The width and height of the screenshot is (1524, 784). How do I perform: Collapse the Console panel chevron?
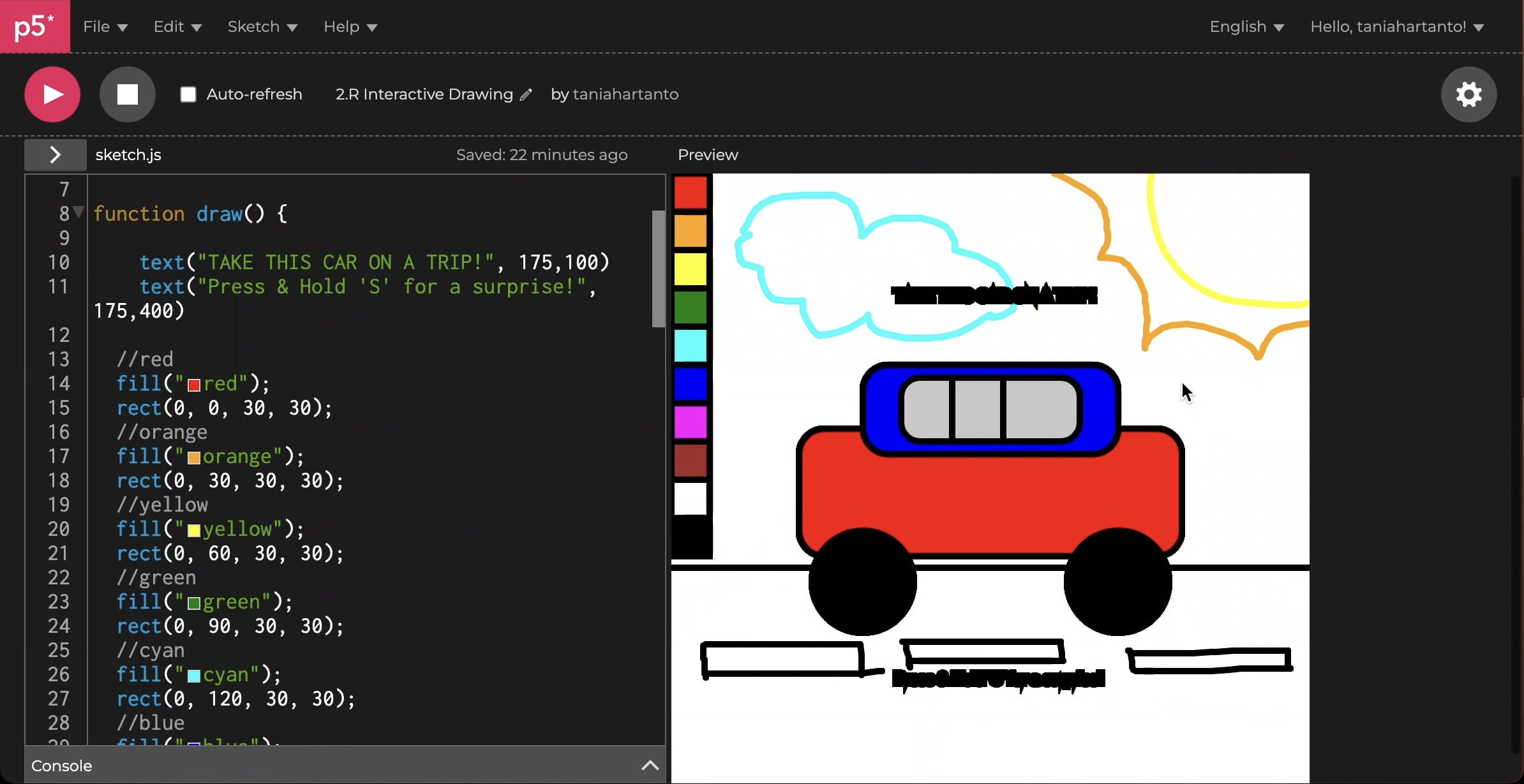pyautogui.click(x=649, y=766)
